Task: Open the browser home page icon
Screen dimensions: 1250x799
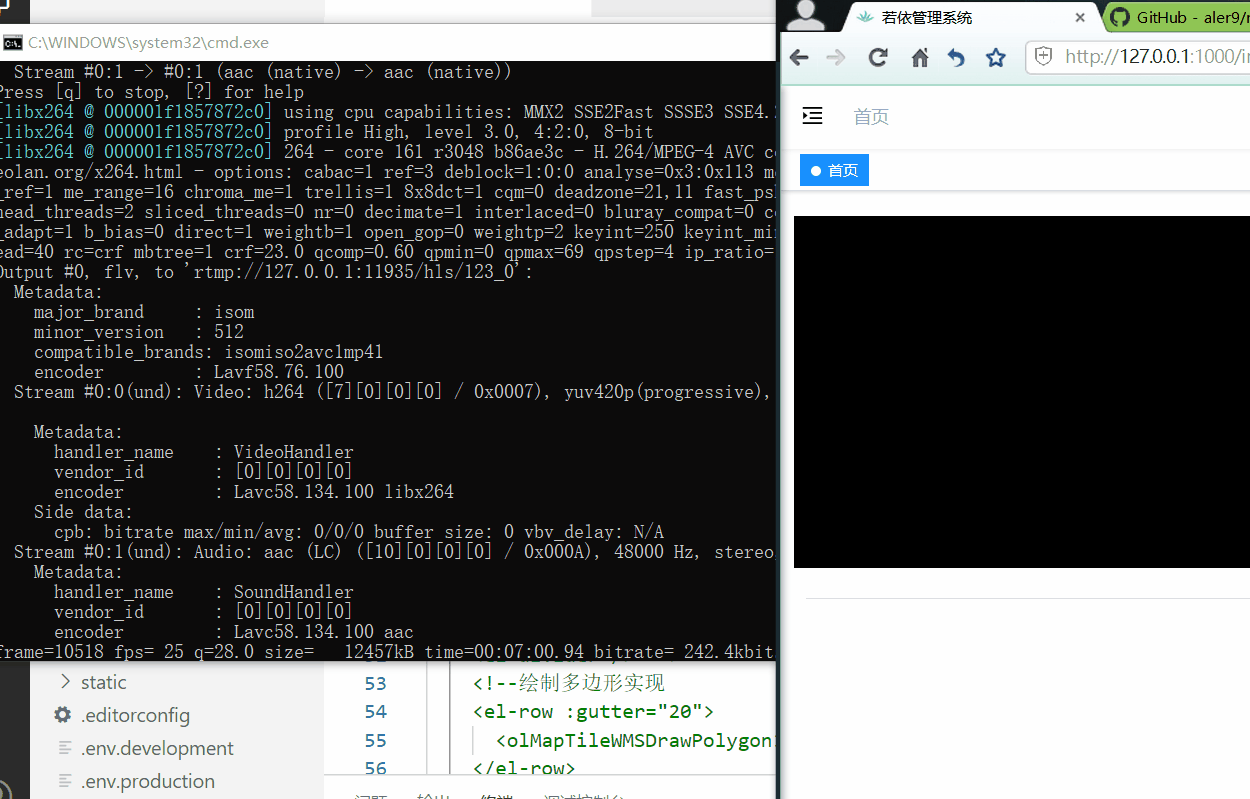Action: [x=920, y=58]
